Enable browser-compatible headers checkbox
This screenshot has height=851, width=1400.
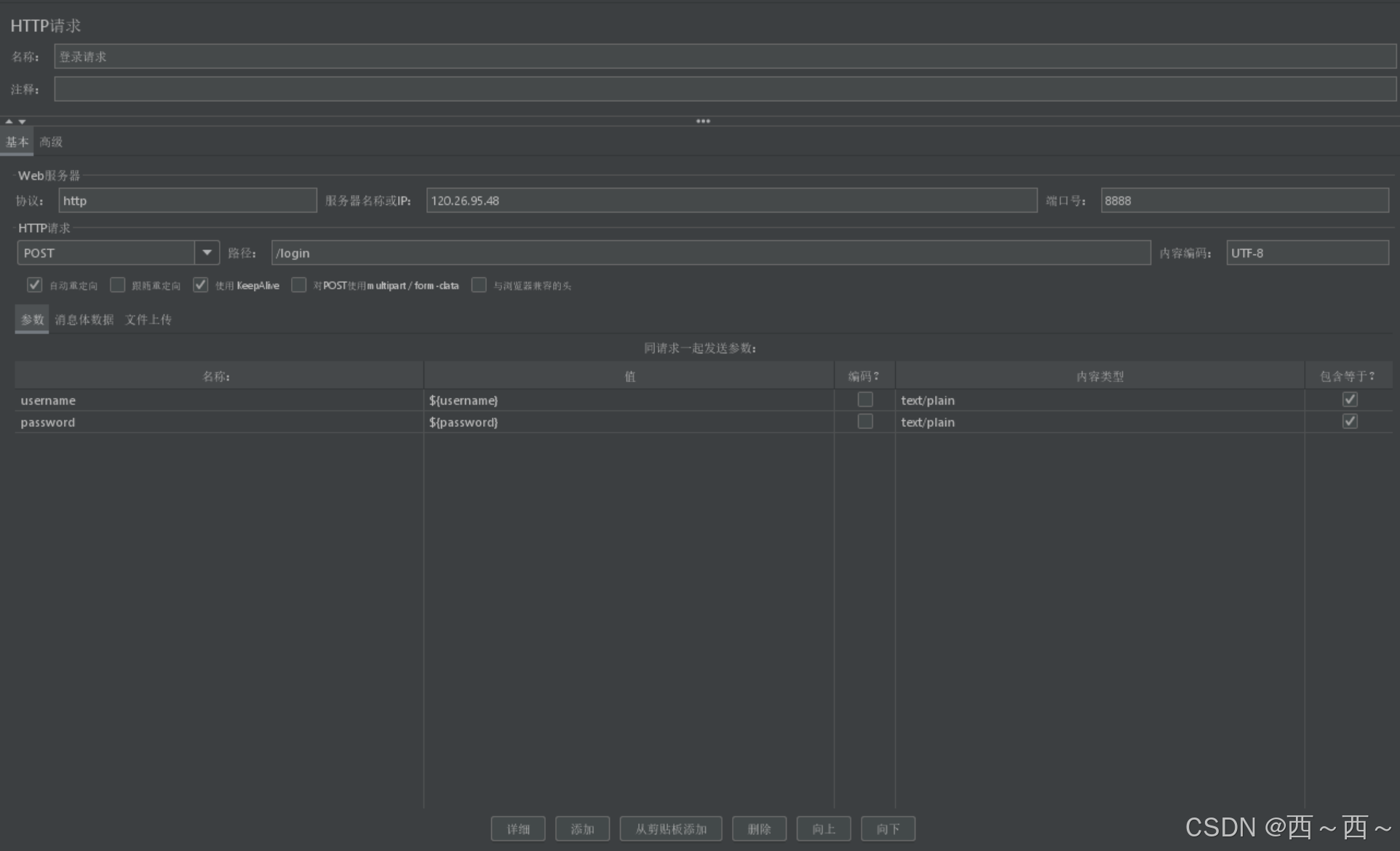pos(479,285)
